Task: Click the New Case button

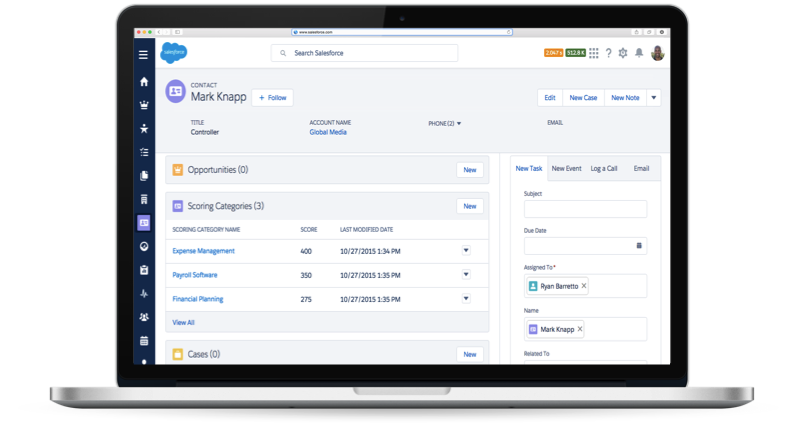Action: point(583,98)
